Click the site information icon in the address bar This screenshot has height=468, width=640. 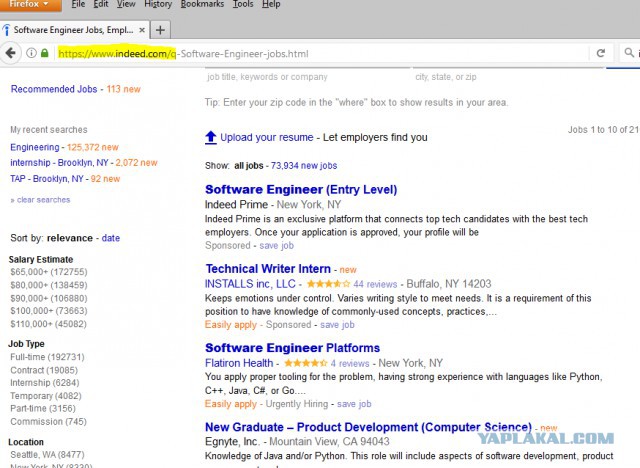click(31, 53)
